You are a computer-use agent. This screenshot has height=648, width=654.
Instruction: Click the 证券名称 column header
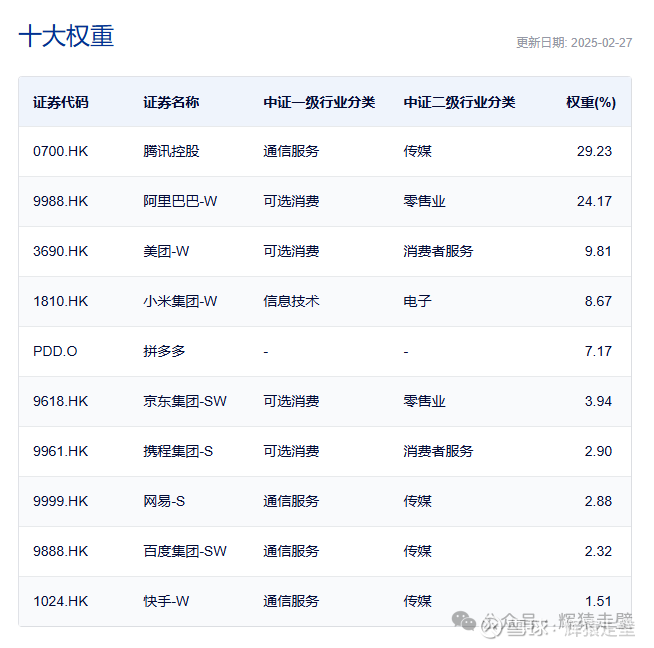[171, 102]
